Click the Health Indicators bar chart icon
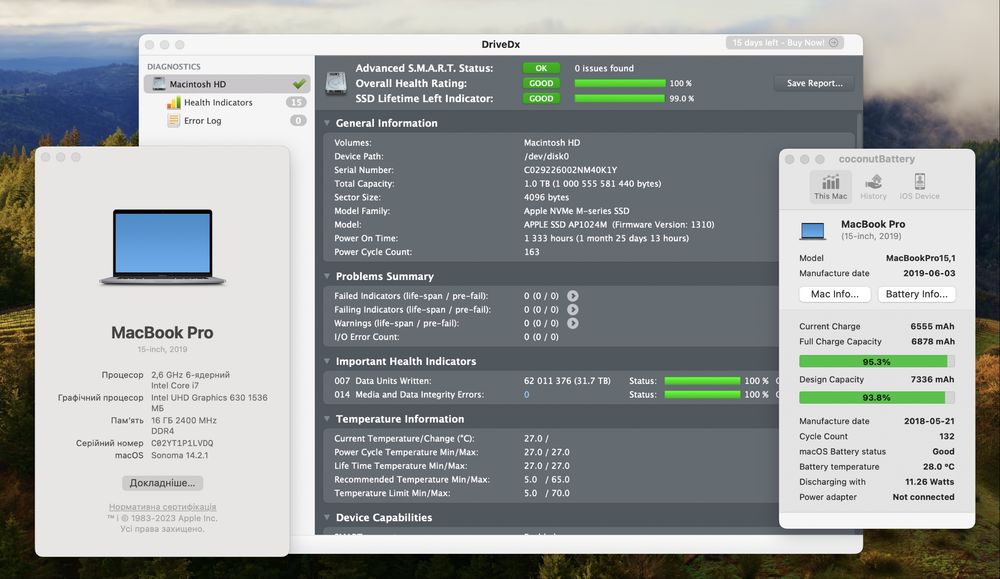This screenshot has width=1000, height=579. point(173,102)
